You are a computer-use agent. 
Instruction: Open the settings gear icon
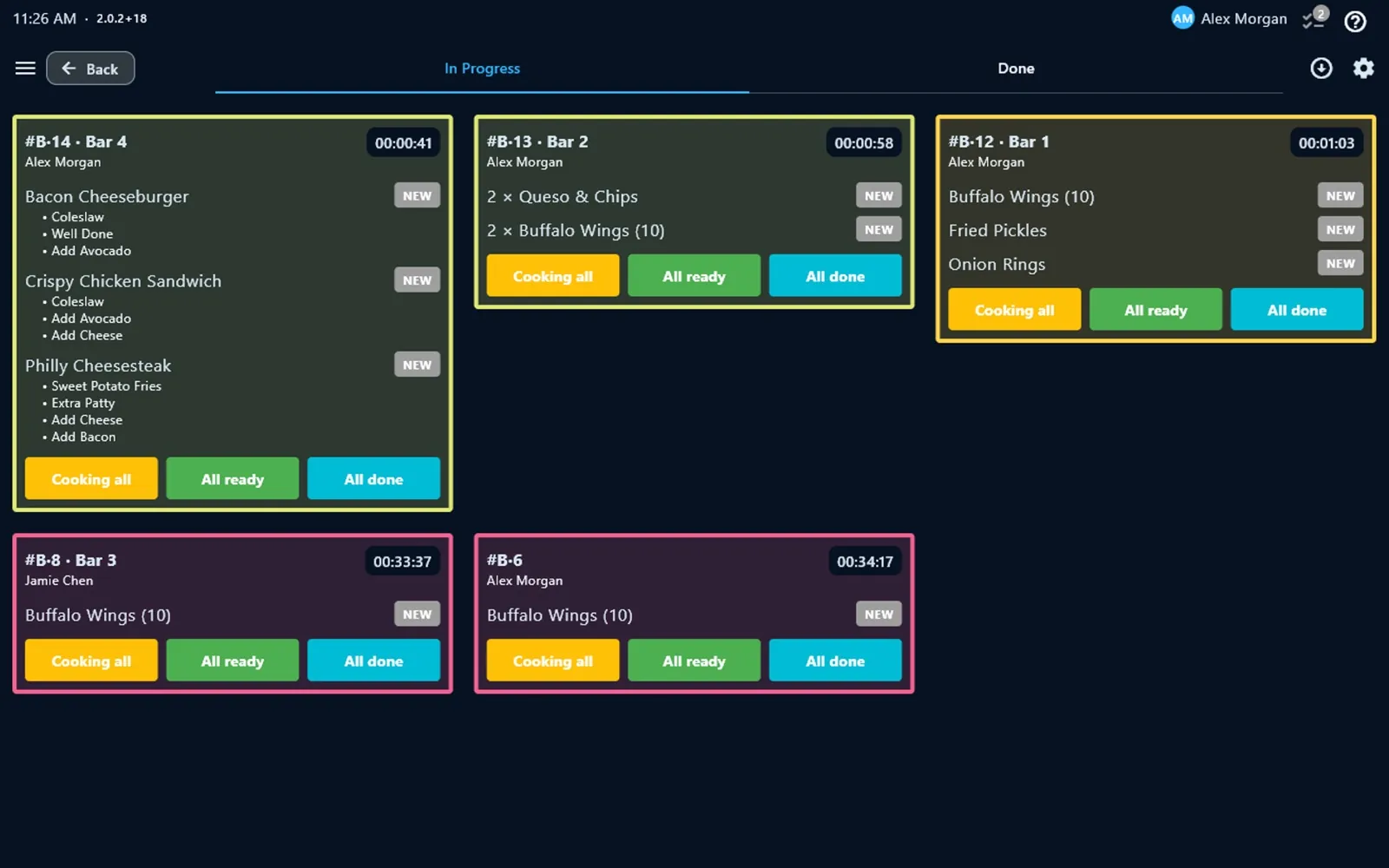pyautogui.click(x=1364, y=68)
